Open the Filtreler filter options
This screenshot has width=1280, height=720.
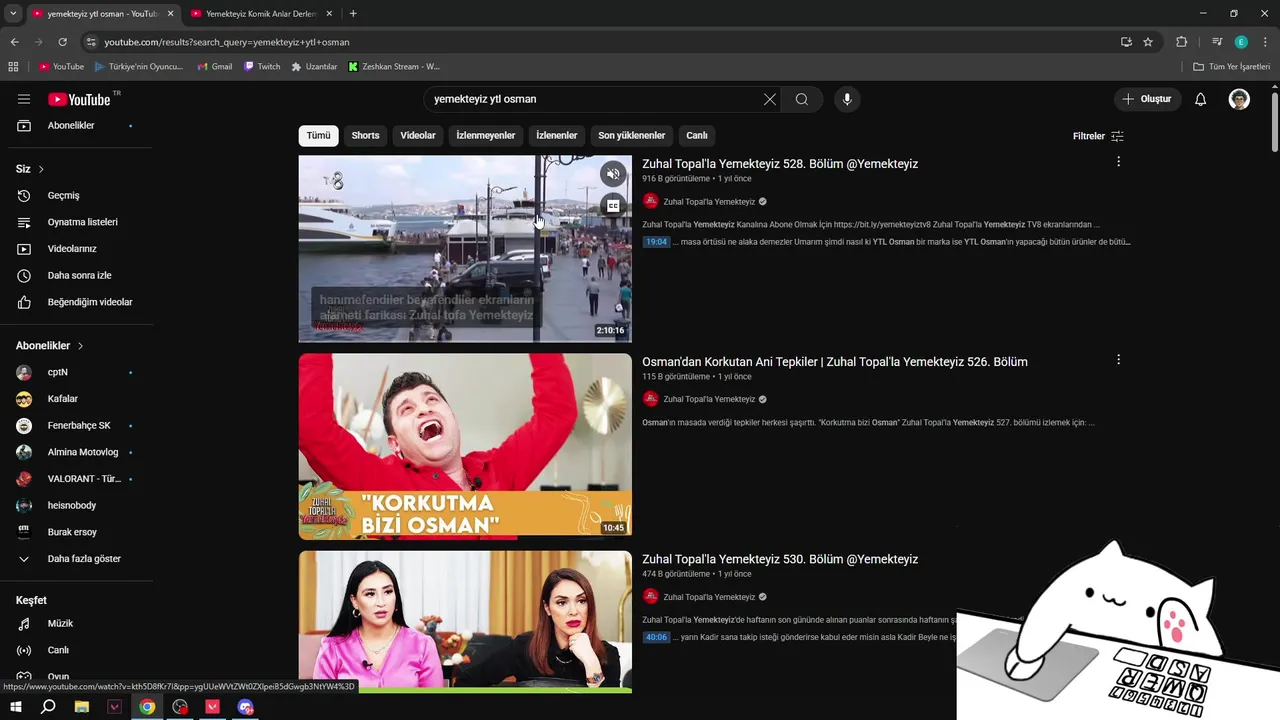(1098, 136)
